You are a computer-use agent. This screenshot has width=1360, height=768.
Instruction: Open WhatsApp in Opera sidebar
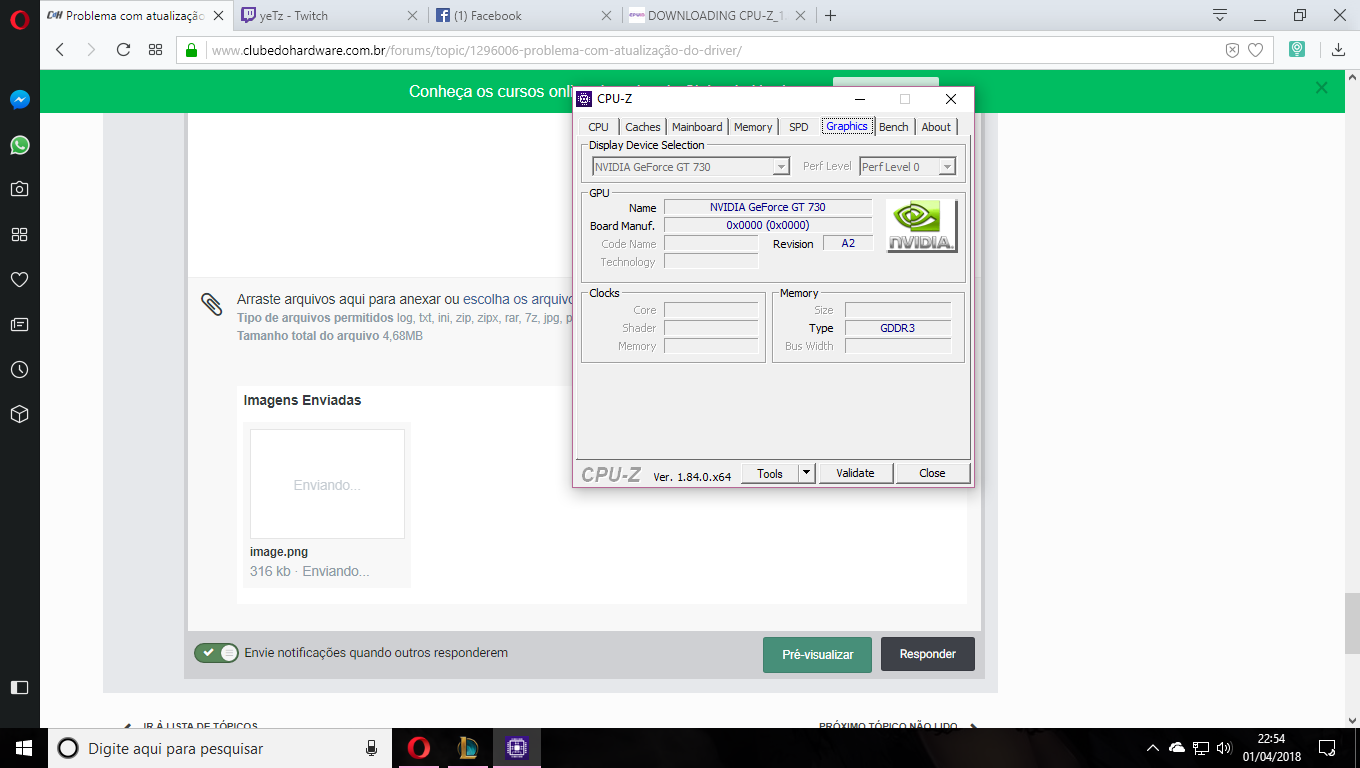[x=20, y=145]
